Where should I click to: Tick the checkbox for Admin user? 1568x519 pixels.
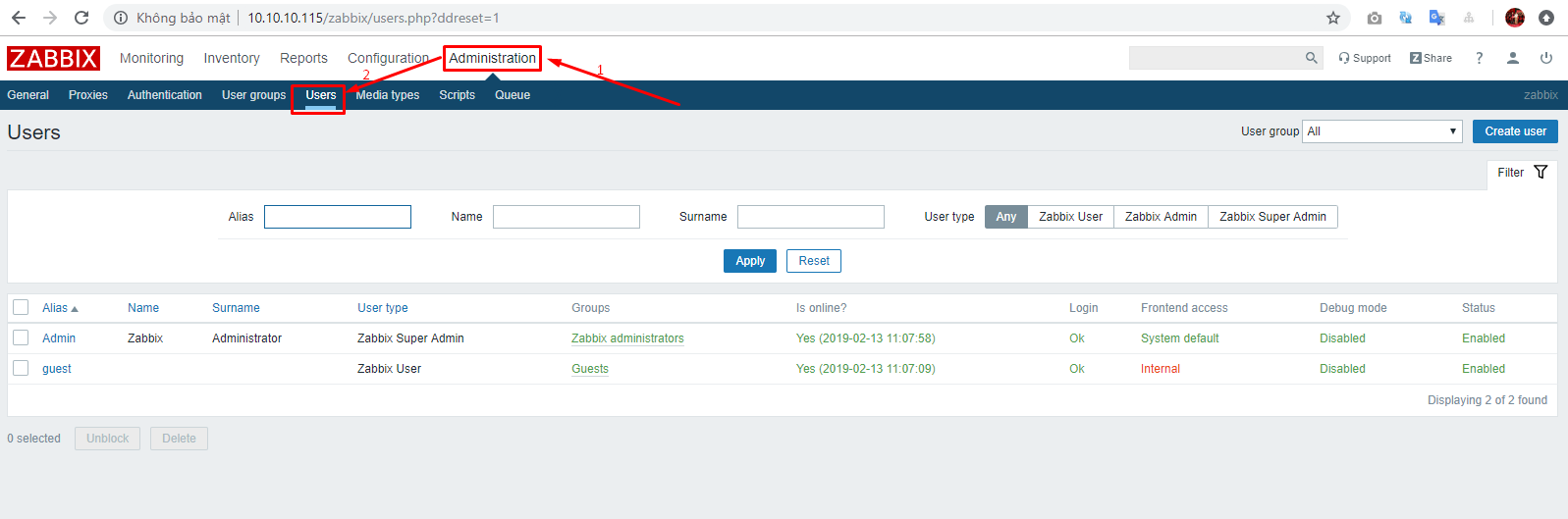click(21, 337)
